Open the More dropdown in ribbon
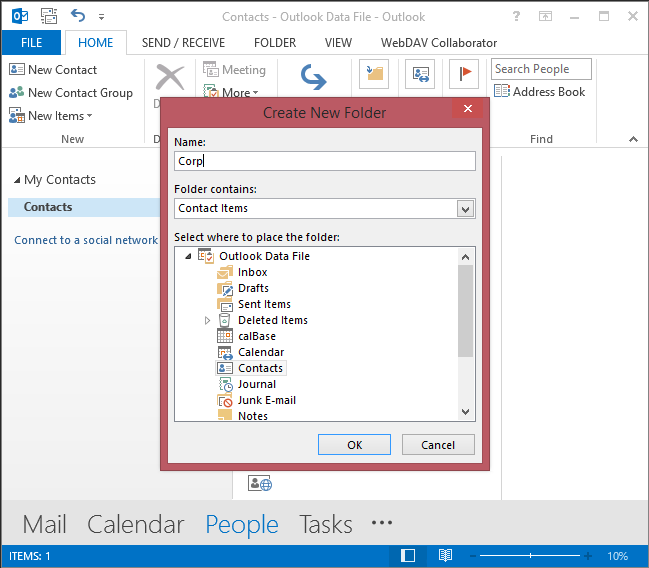The image size is (649, 568). click(231, 92)
